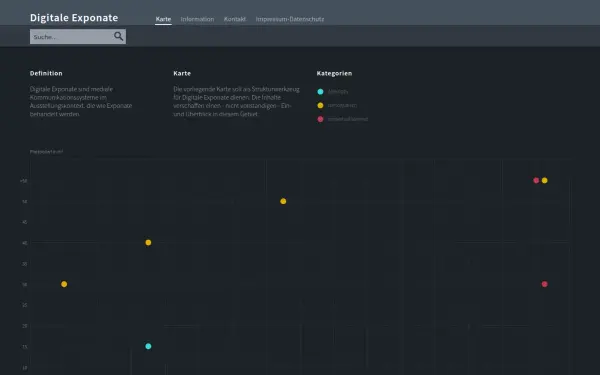The height and width of the screenshot is (375, 600).
Task: Click the y-axis label 25
Action: pos(25,305)
